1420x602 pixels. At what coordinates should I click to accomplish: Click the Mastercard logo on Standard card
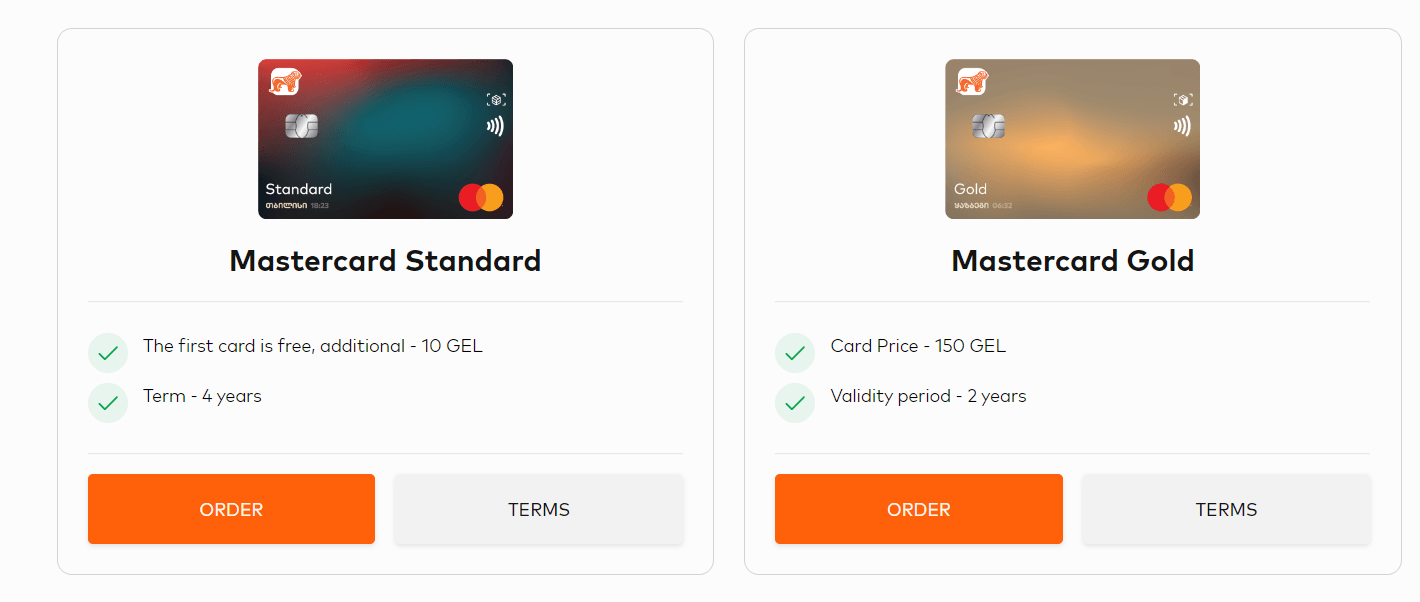(481, 197)
